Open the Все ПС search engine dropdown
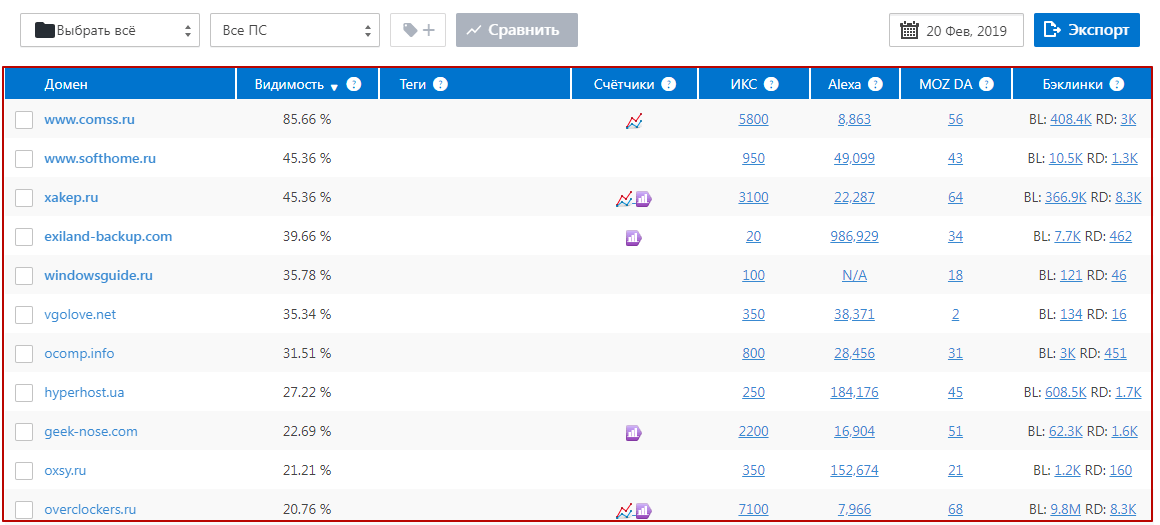The image size is (1160, 525). pyautogui.click(x=294, y=30)
